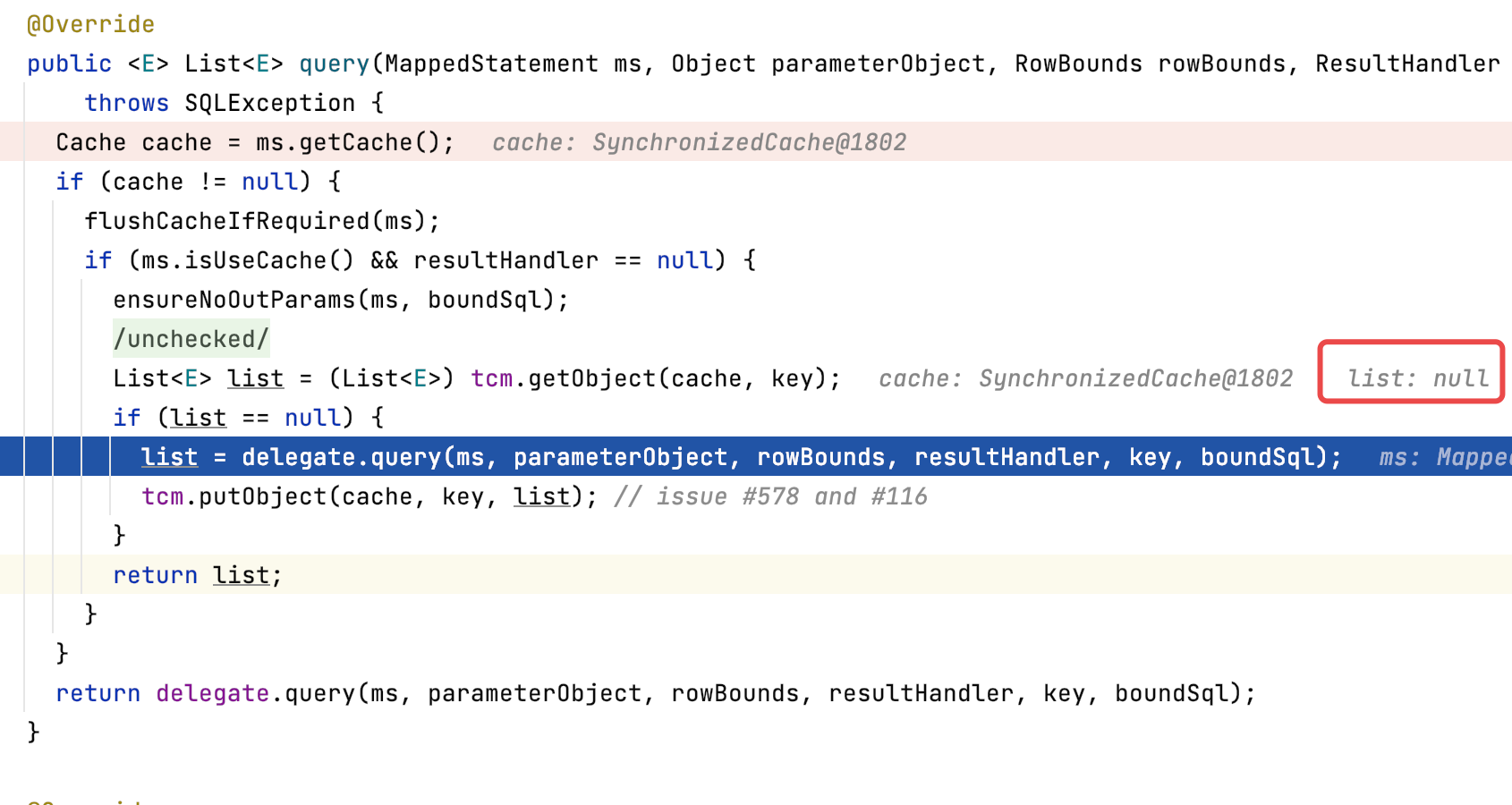Click the final 'return delegate.query' statement

pyautogui.click(x=656, y=693)
